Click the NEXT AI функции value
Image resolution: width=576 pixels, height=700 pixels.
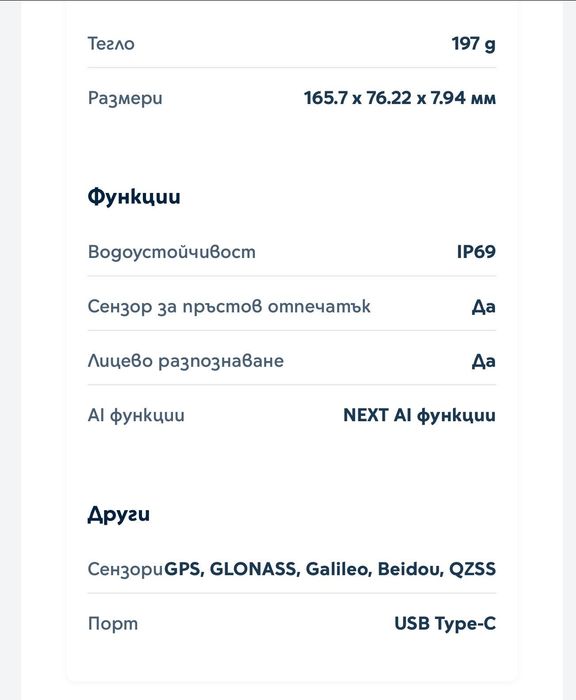coord(419,415)
